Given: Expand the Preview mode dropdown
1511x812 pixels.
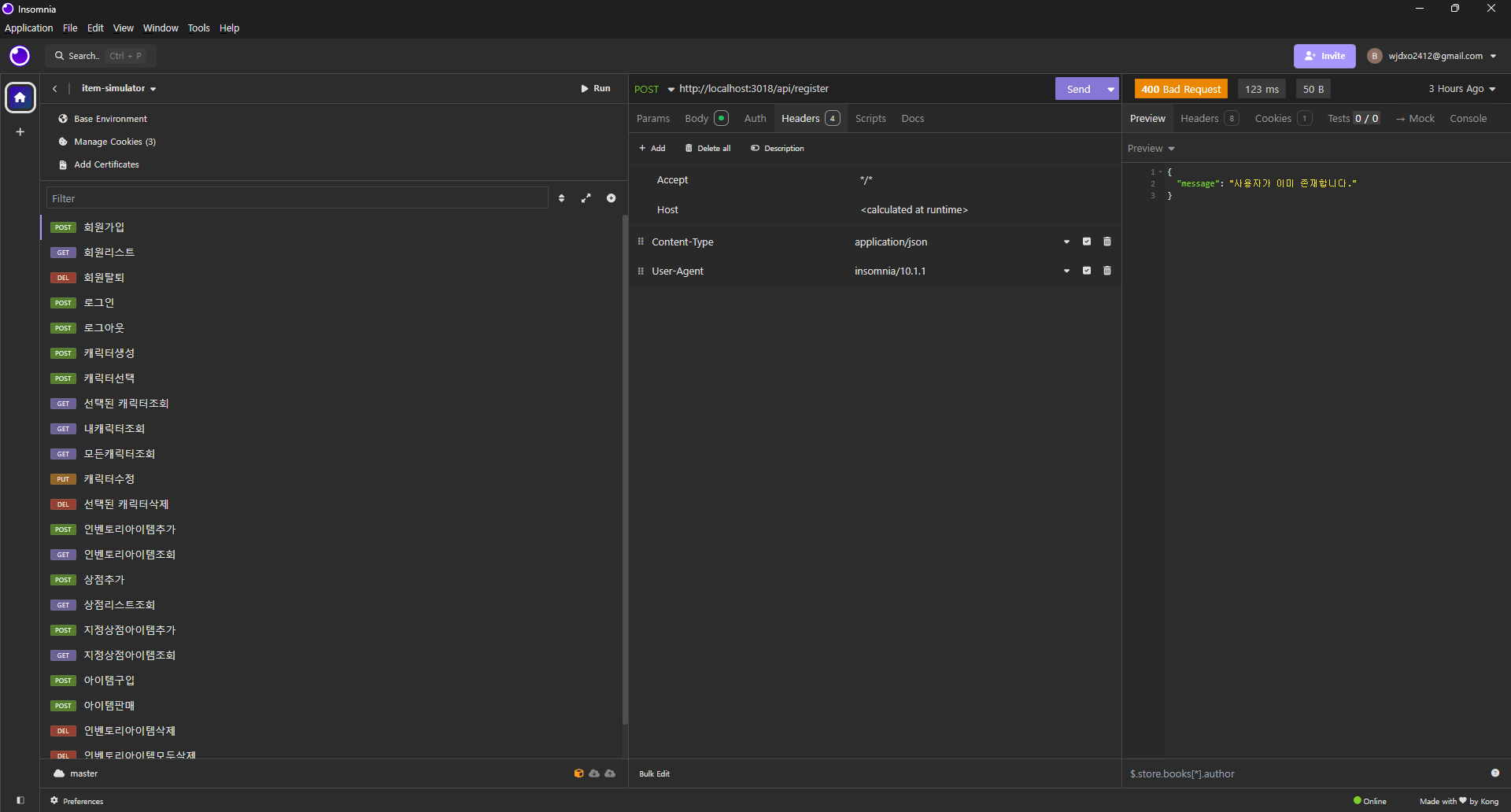Looking at the screenshot, I should (x=1151, y=148).
